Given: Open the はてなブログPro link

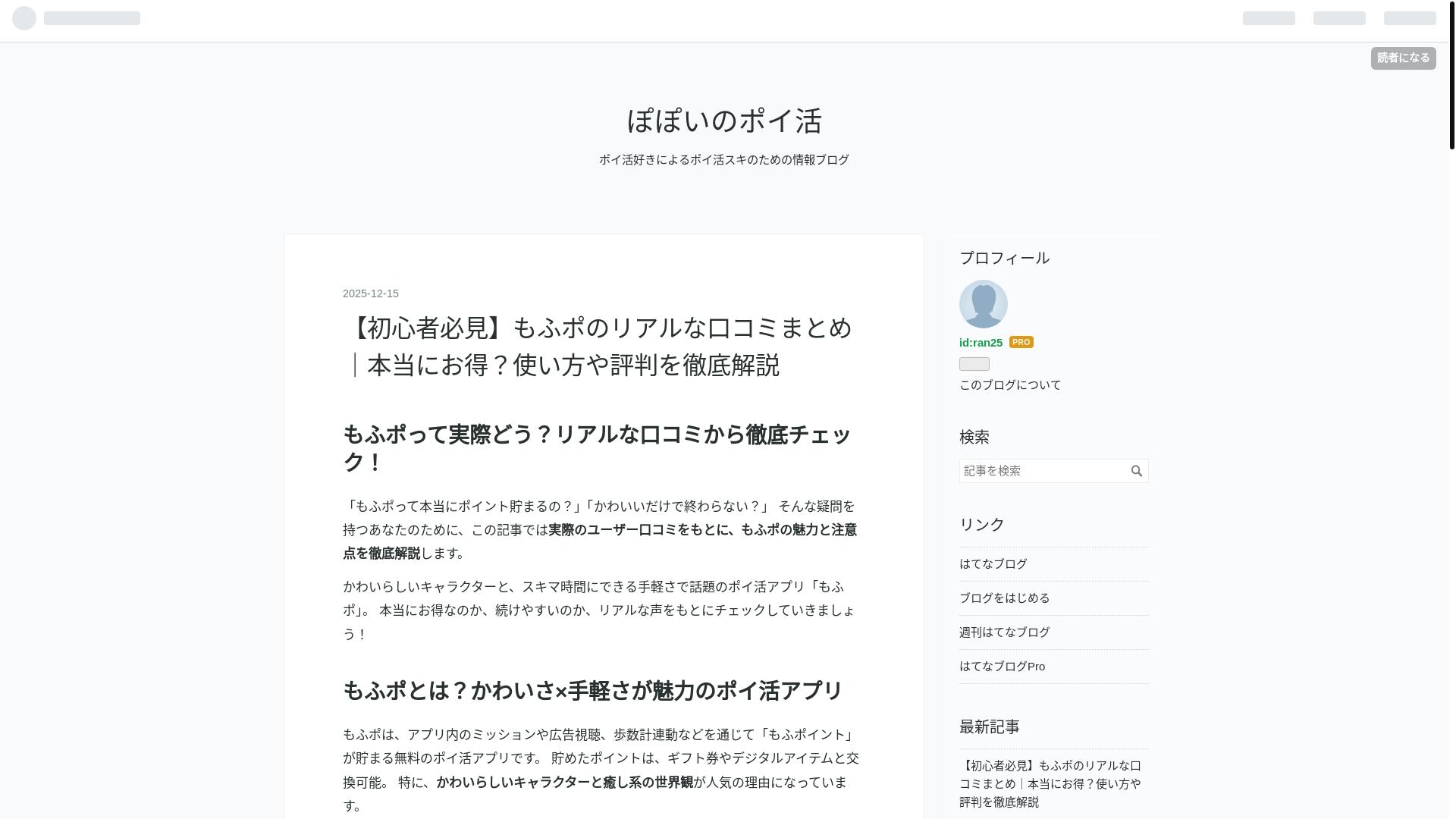Looking at the screenshot, I should pos(1002,667).
